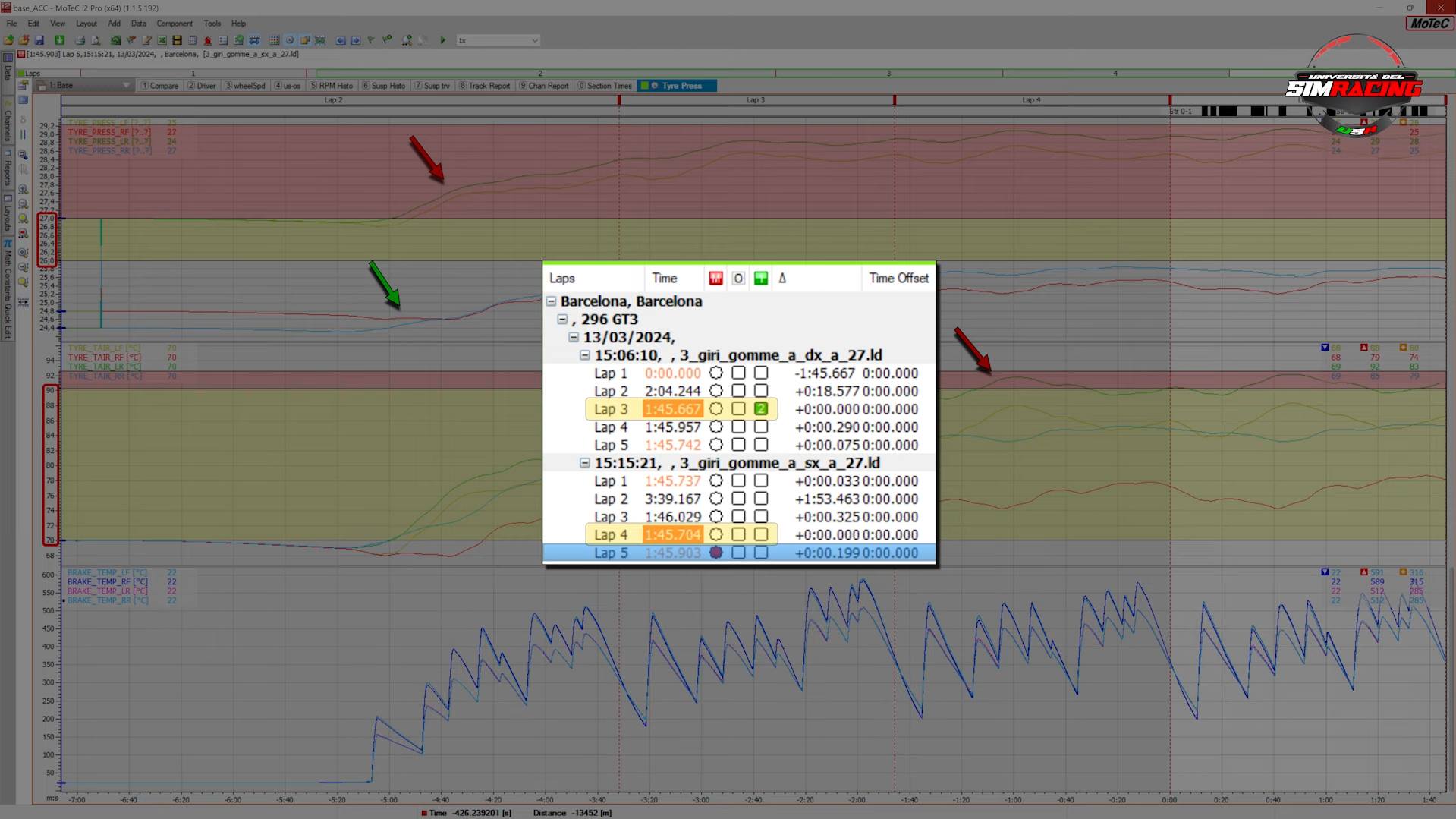Open the 1x playback speed dropdown
1456x819 pixels.
[534, 40]
